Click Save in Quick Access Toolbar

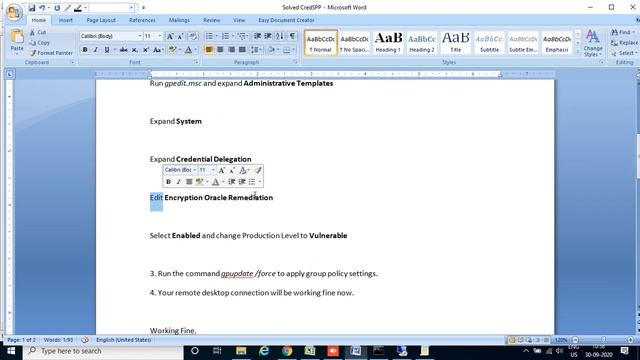pyautogui.click(x=31, y=8)
